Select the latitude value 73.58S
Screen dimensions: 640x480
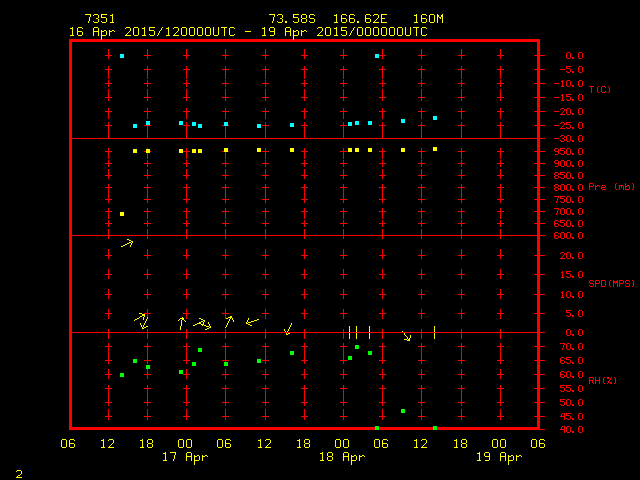click(x=288, y=19)
